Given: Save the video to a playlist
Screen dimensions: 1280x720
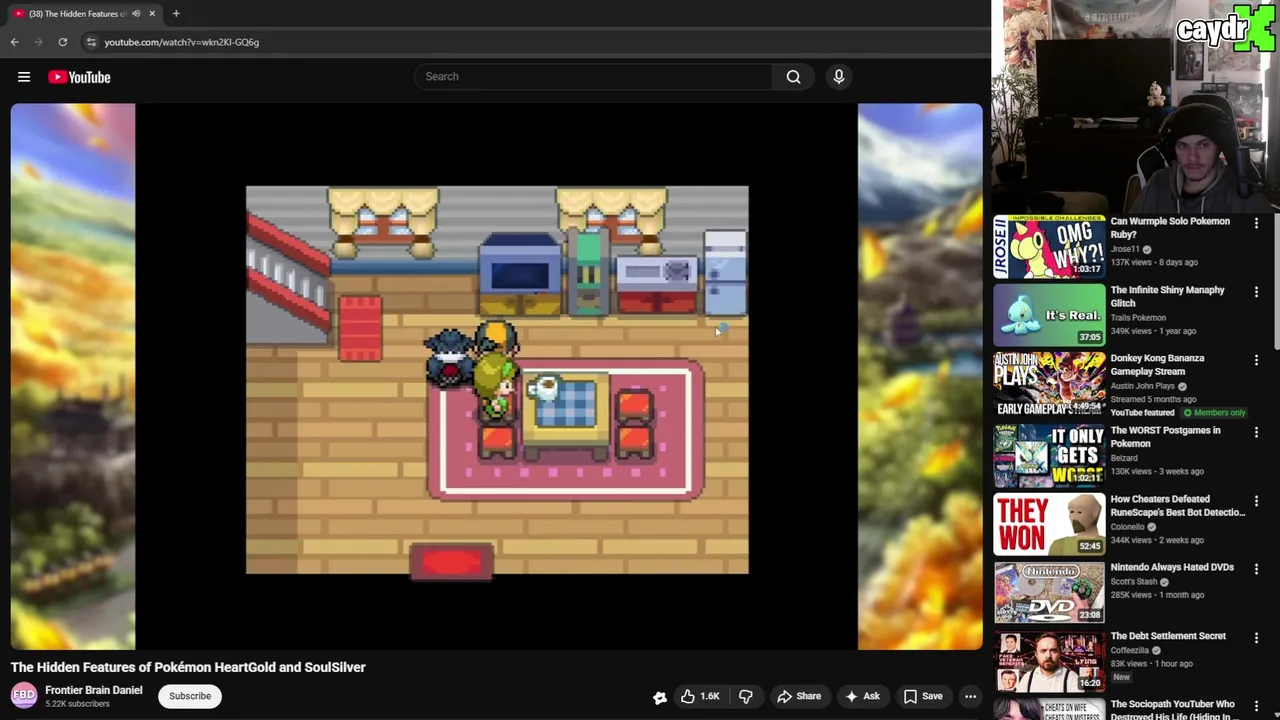Looking at the screenshot, I should [x=923, y=696].
